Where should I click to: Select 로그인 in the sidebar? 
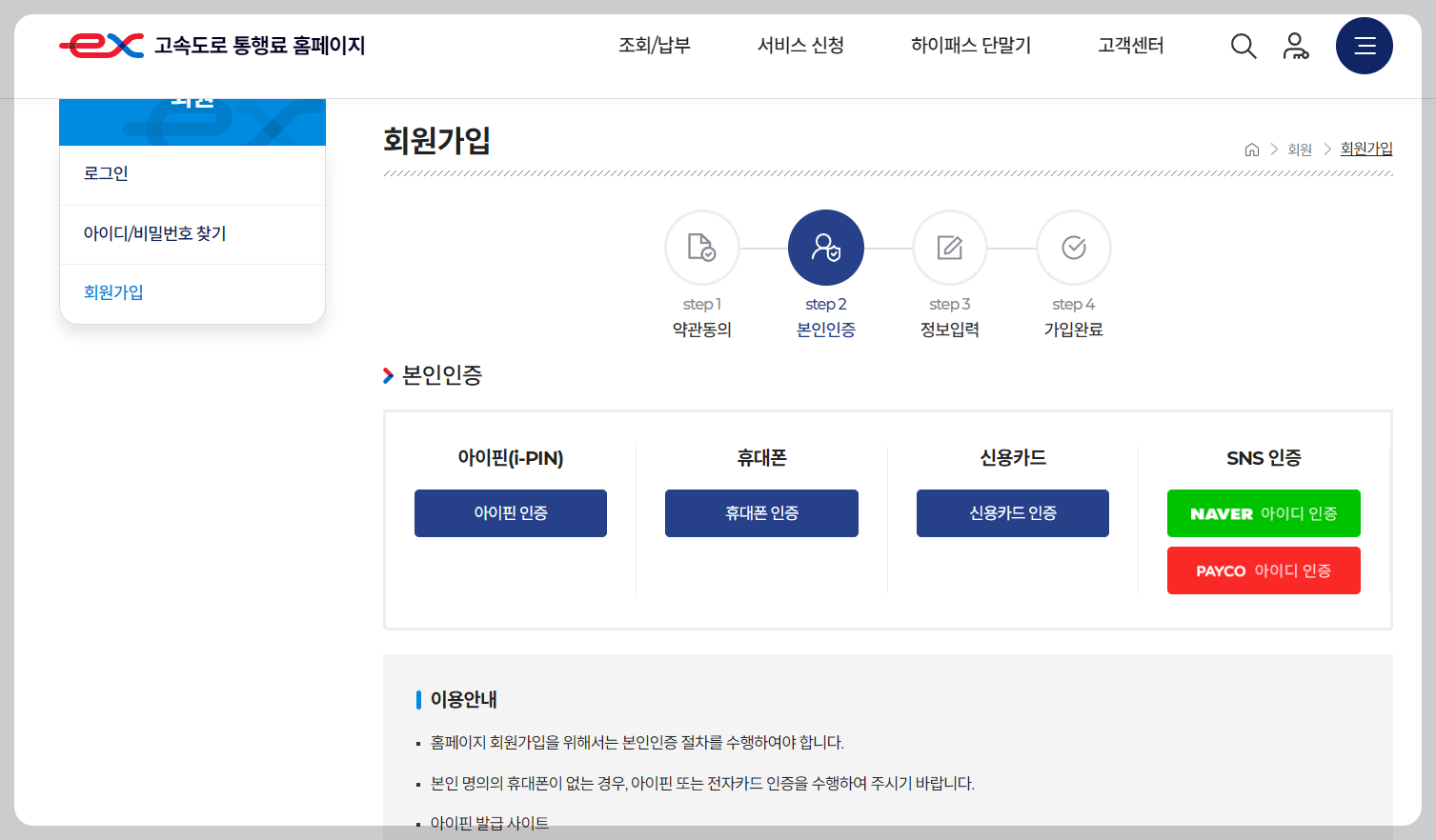pyautogui.click(x=105, y=172)
